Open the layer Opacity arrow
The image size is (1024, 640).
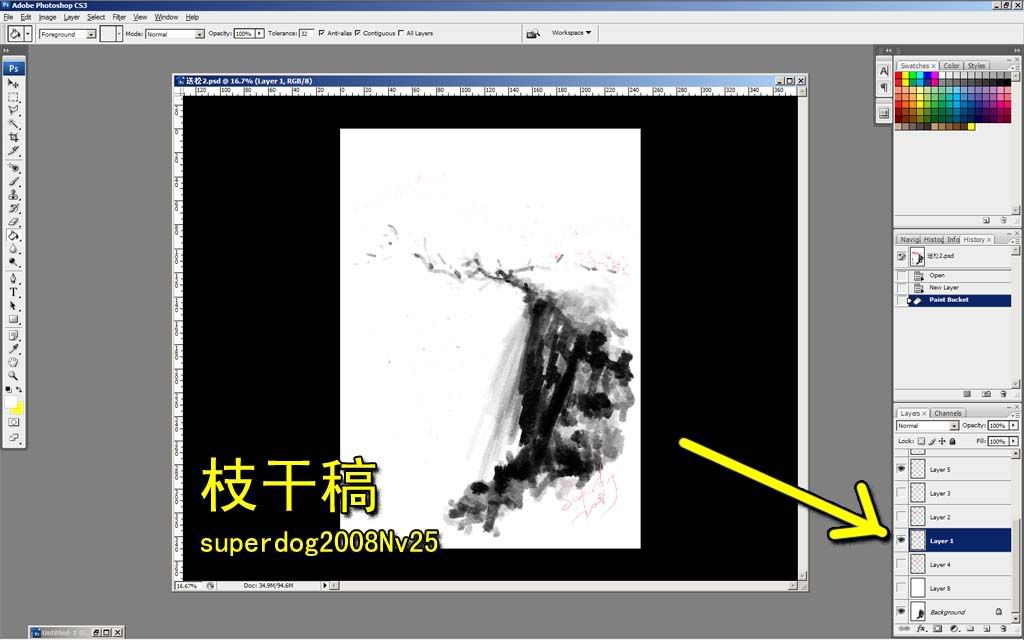pyautogui.click(x=1014, y=426)
